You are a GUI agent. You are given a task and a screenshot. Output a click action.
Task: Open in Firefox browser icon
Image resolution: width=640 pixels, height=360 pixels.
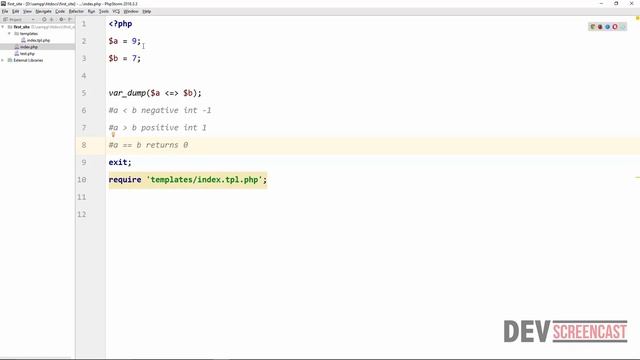[600, 27]
